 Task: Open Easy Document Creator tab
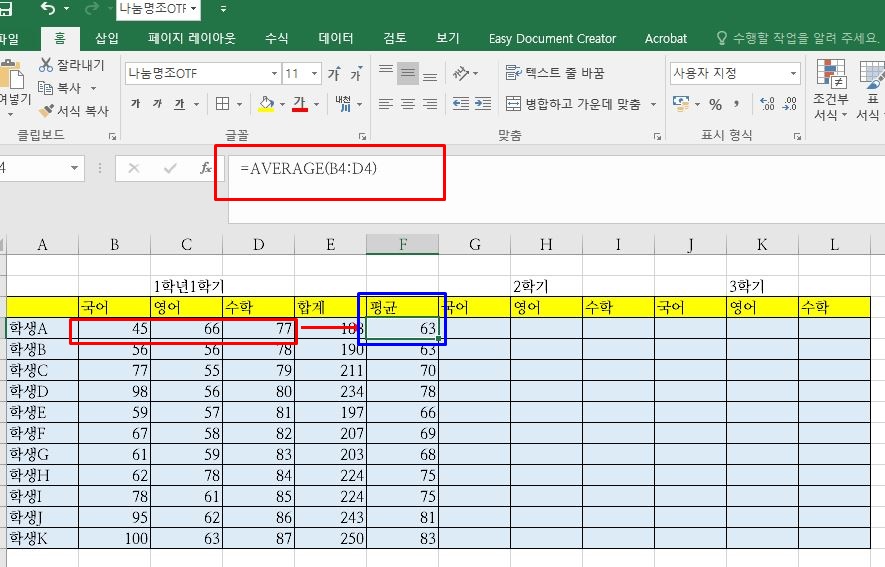coord(552,38)
